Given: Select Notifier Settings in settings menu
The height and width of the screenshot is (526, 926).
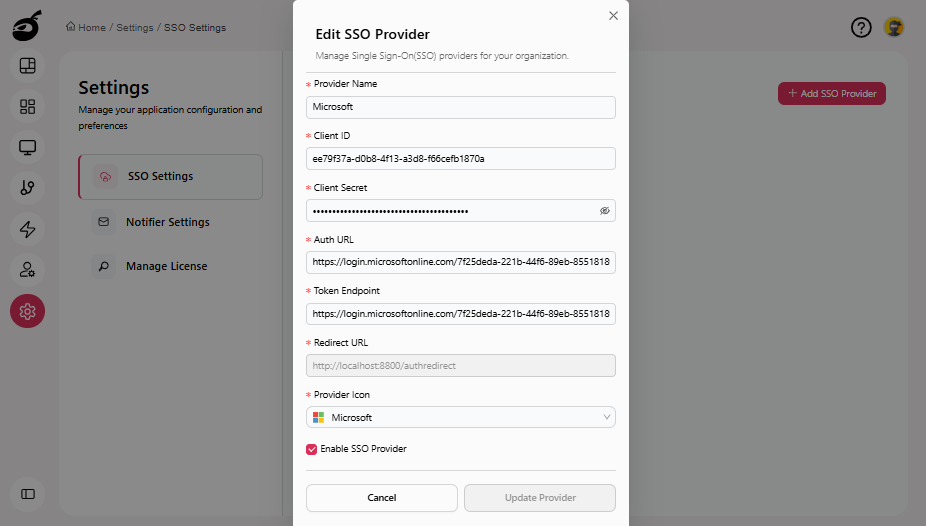Looking at the screenshot, I should (x=170, y=222).
